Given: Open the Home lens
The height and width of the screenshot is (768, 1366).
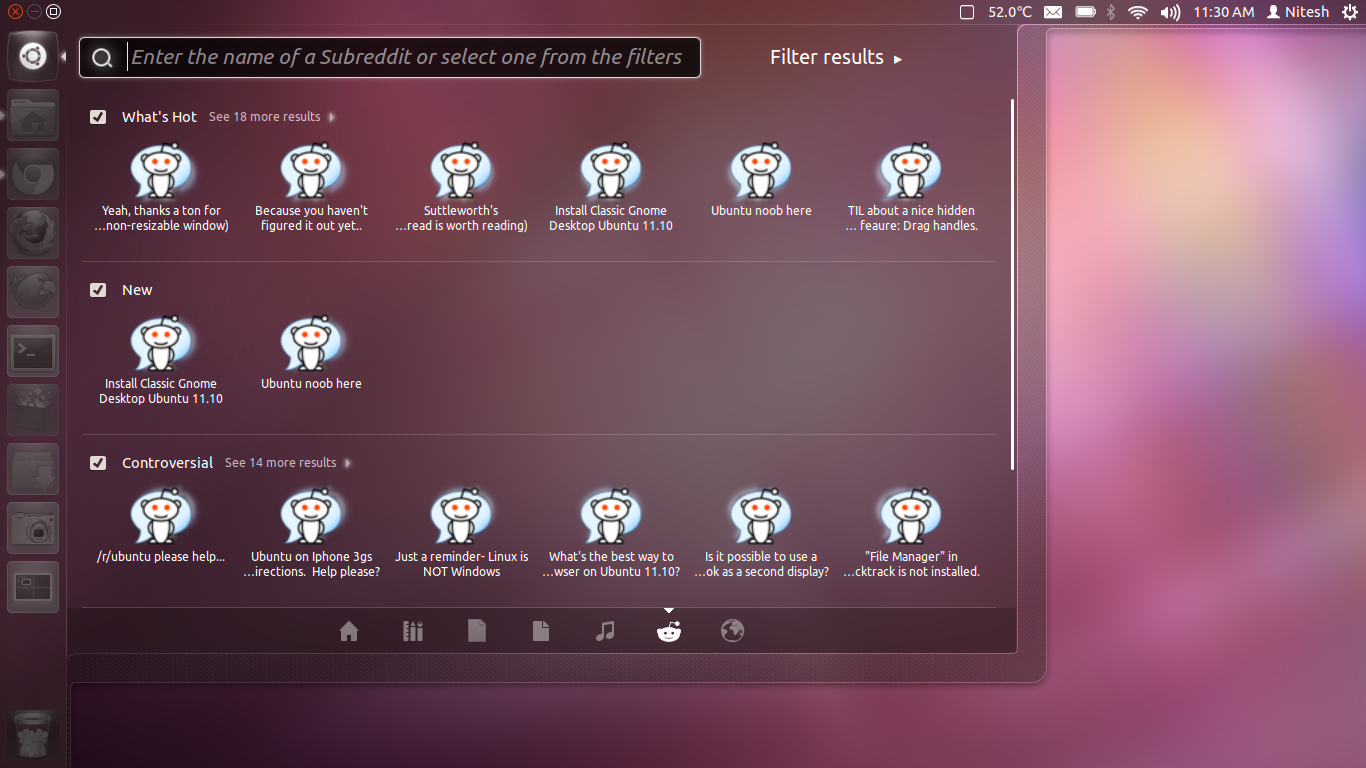Looking at the screenshot, I should (348, 631).
